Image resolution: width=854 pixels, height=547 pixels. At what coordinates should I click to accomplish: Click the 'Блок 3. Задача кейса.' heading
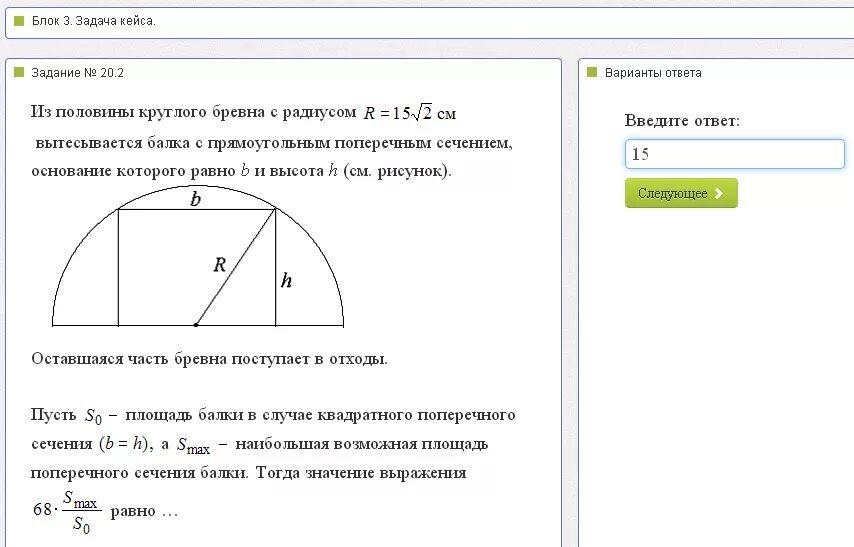pos(94,21)
